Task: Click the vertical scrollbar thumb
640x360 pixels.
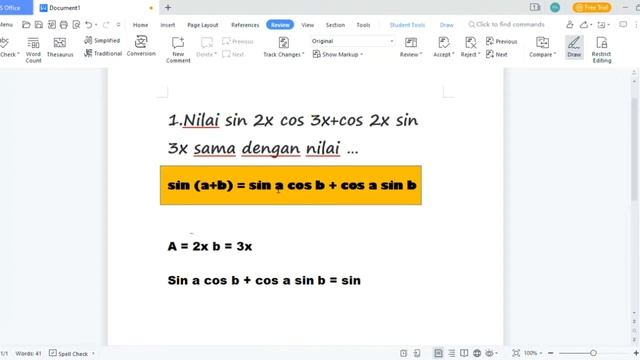Action: point(633,149)
